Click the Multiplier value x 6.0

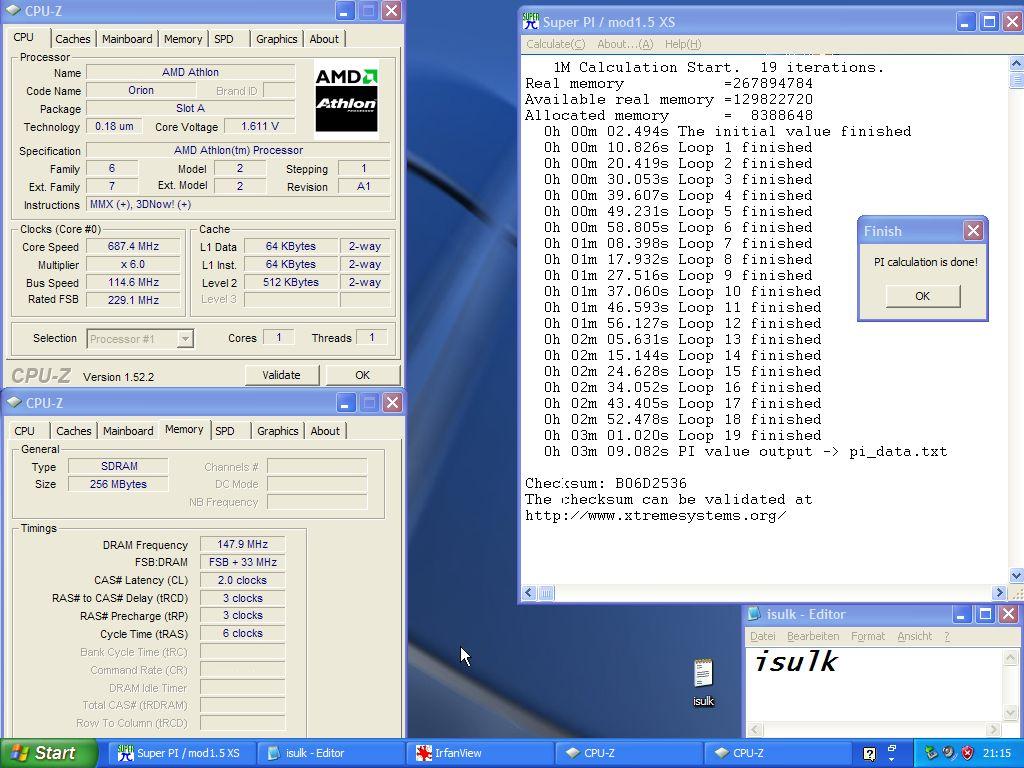click(133, 264)
